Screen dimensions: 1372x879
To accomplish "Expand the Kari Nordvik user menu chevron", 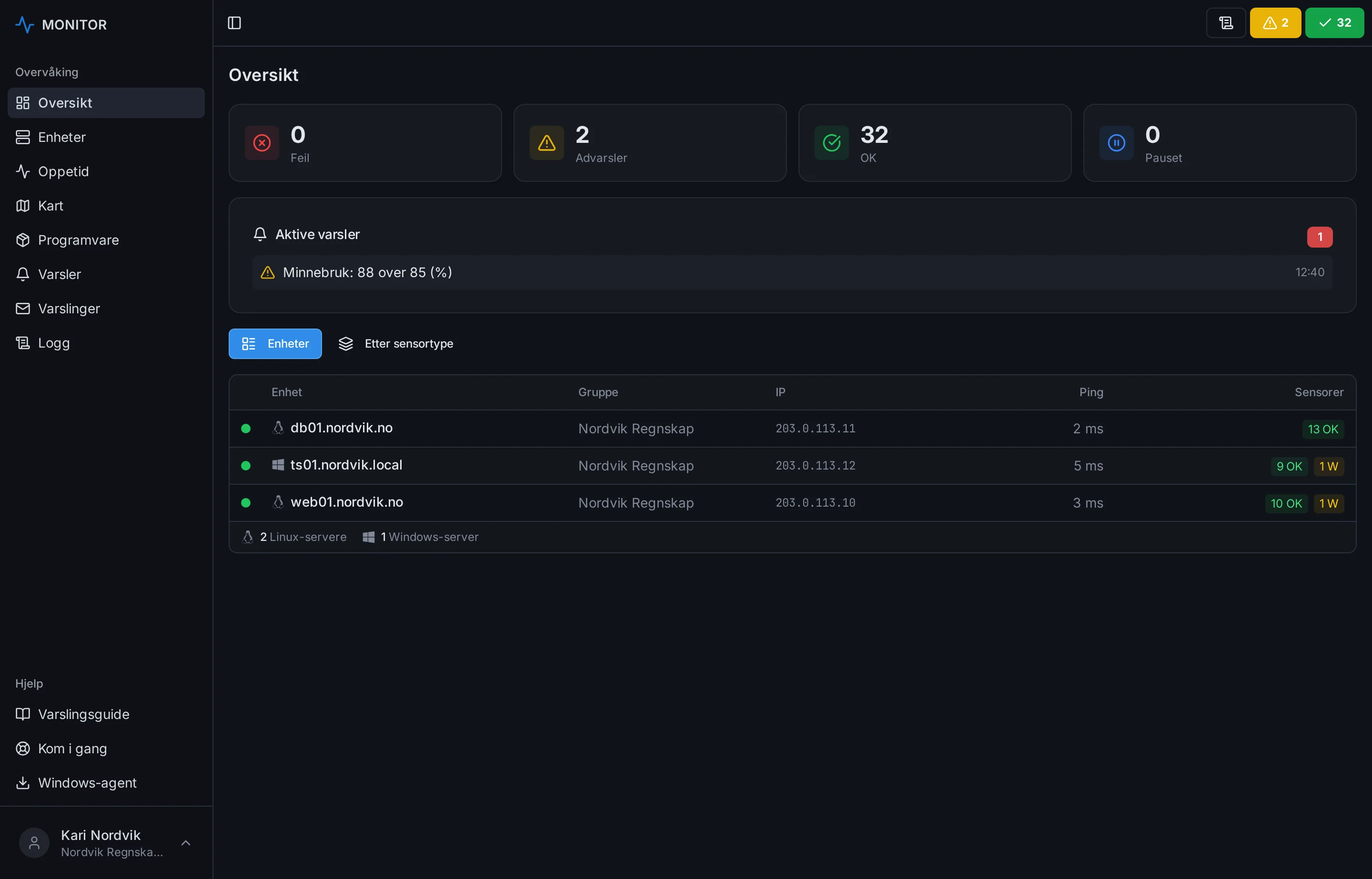I will tap(186, 843).
